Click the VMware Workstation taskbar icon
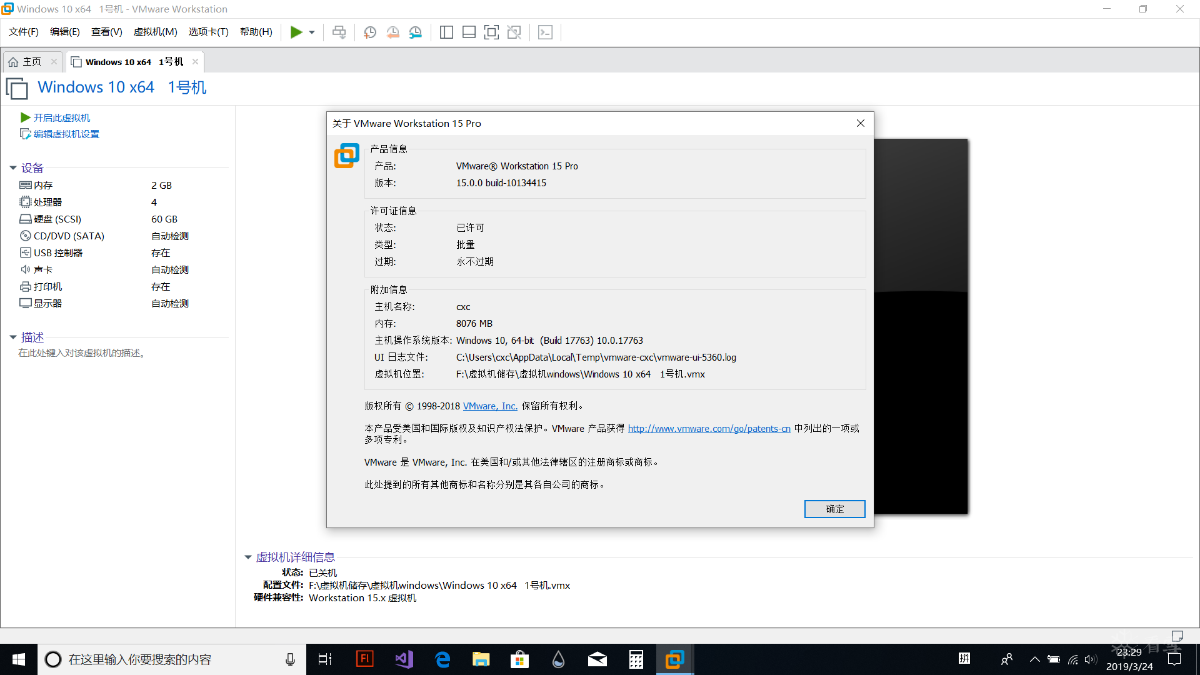1200x675 pixels. click(x=674, y=659)
